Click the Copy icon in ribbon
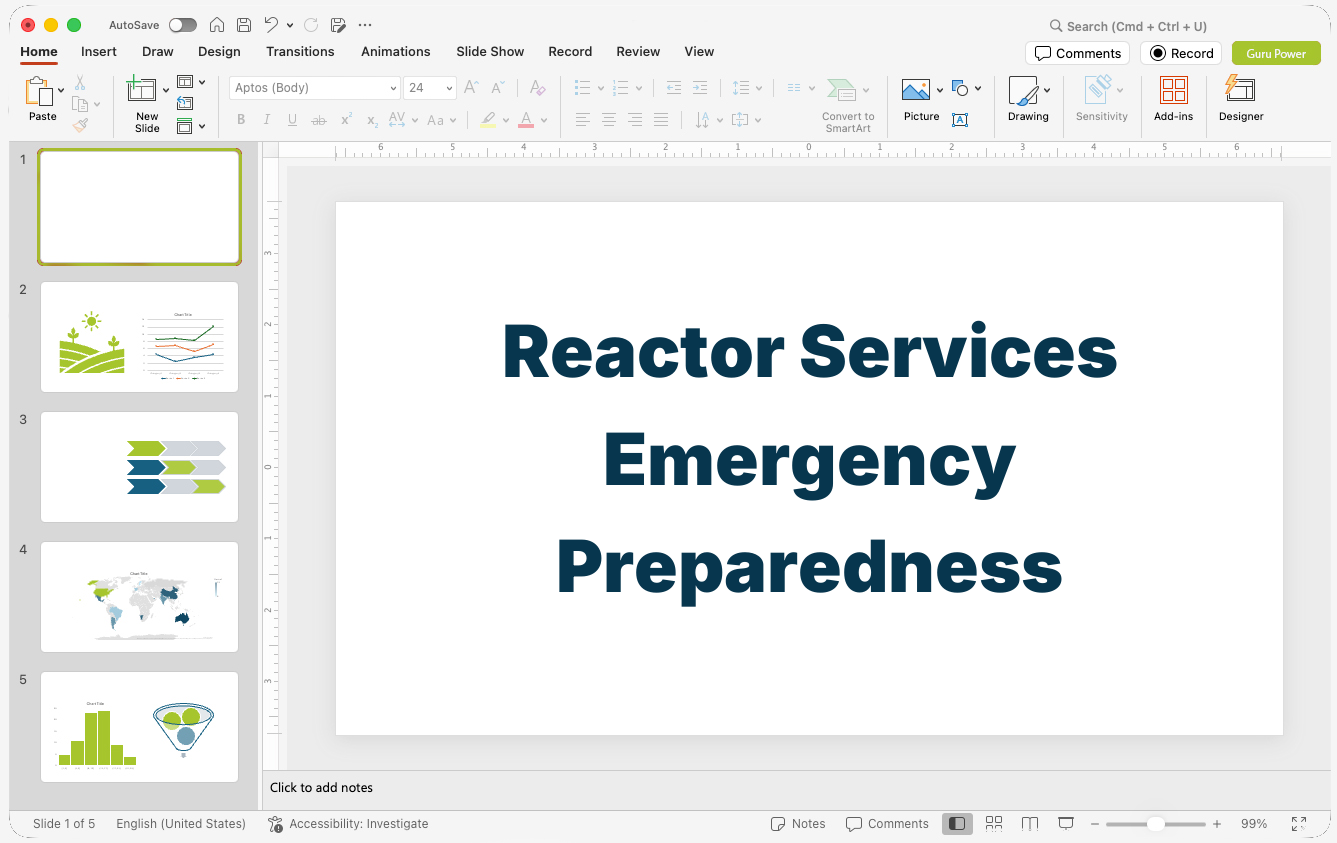 [80, 104]
